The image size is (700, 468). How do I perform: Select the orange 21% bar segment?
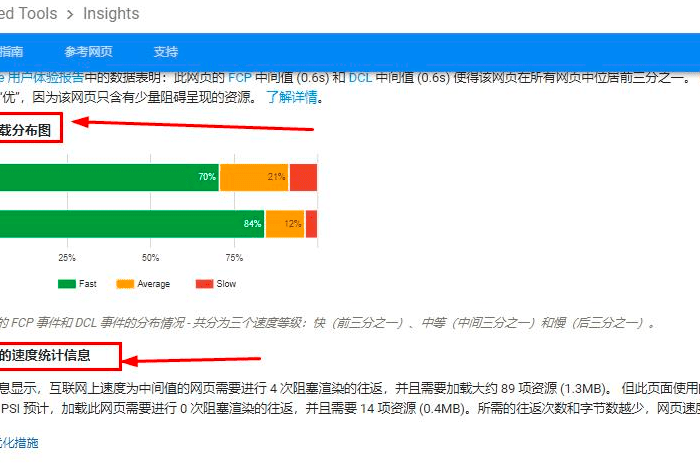tap(254, 177)
